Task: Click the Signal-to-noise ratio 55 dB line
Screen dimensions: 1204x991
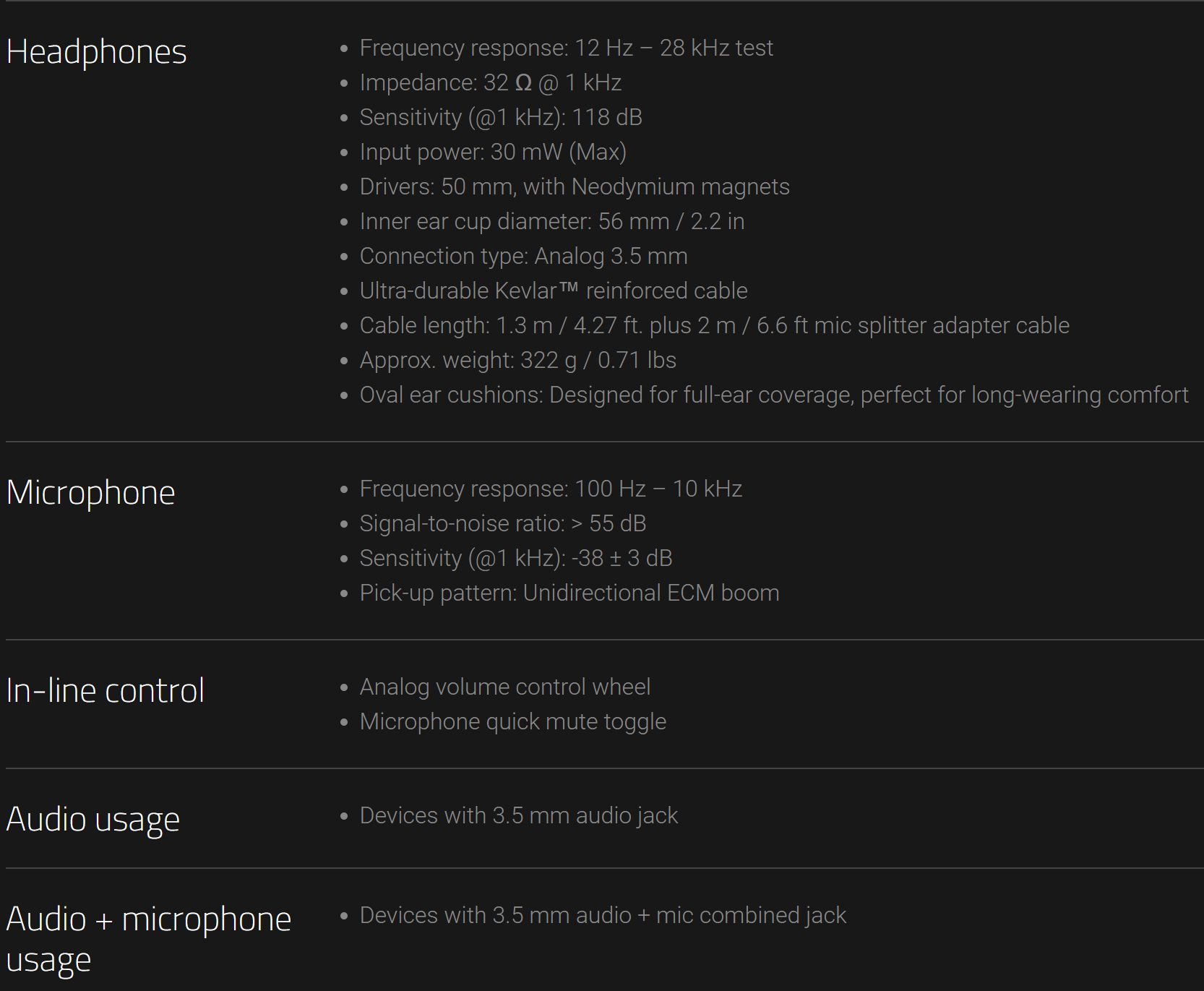Action: pos(502,524)
